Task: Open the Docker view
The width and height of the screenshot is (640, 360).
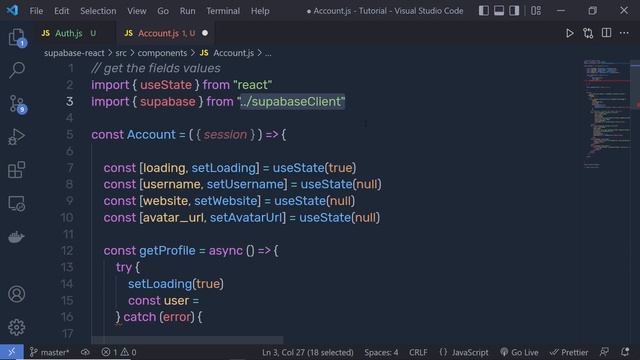Action: point(16,237)
